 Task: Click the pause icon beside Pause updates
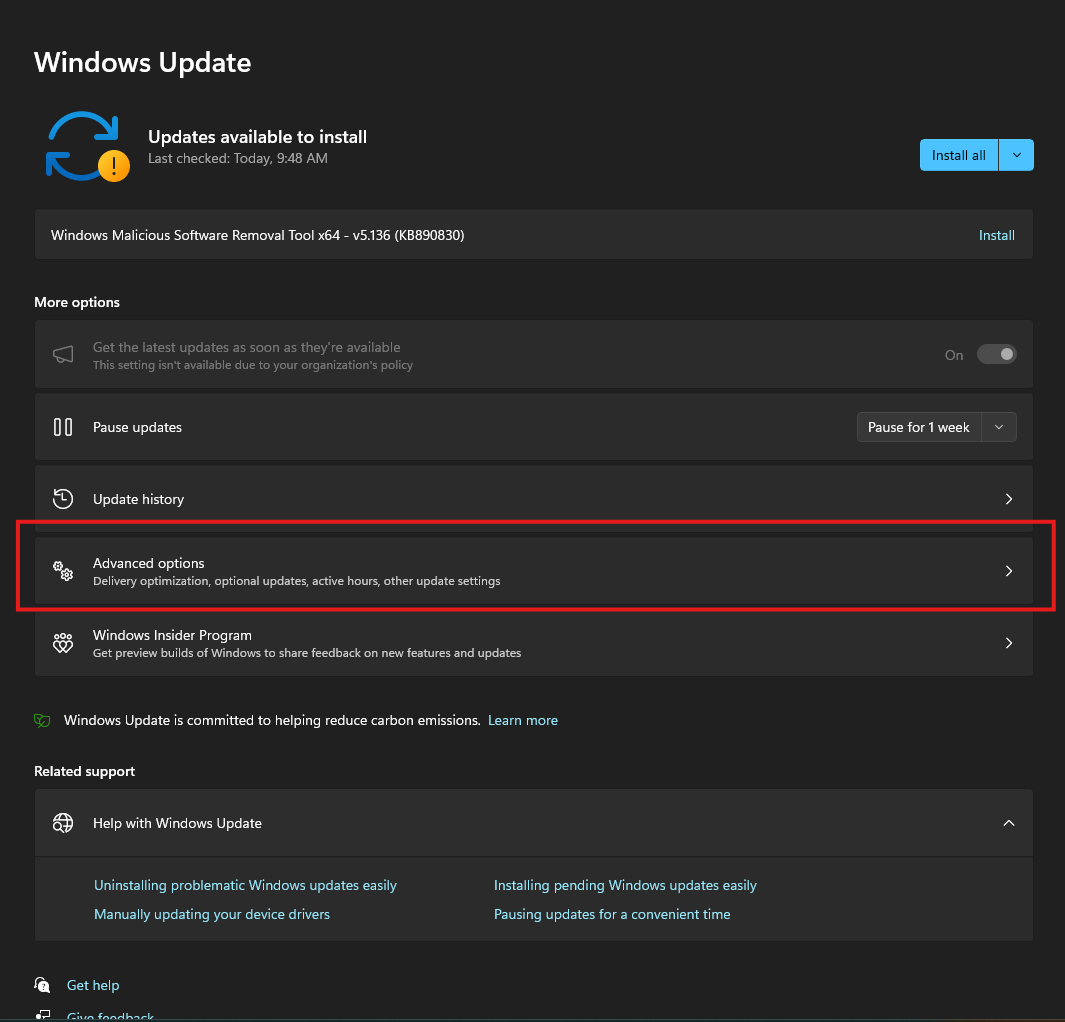pos(63,427)
